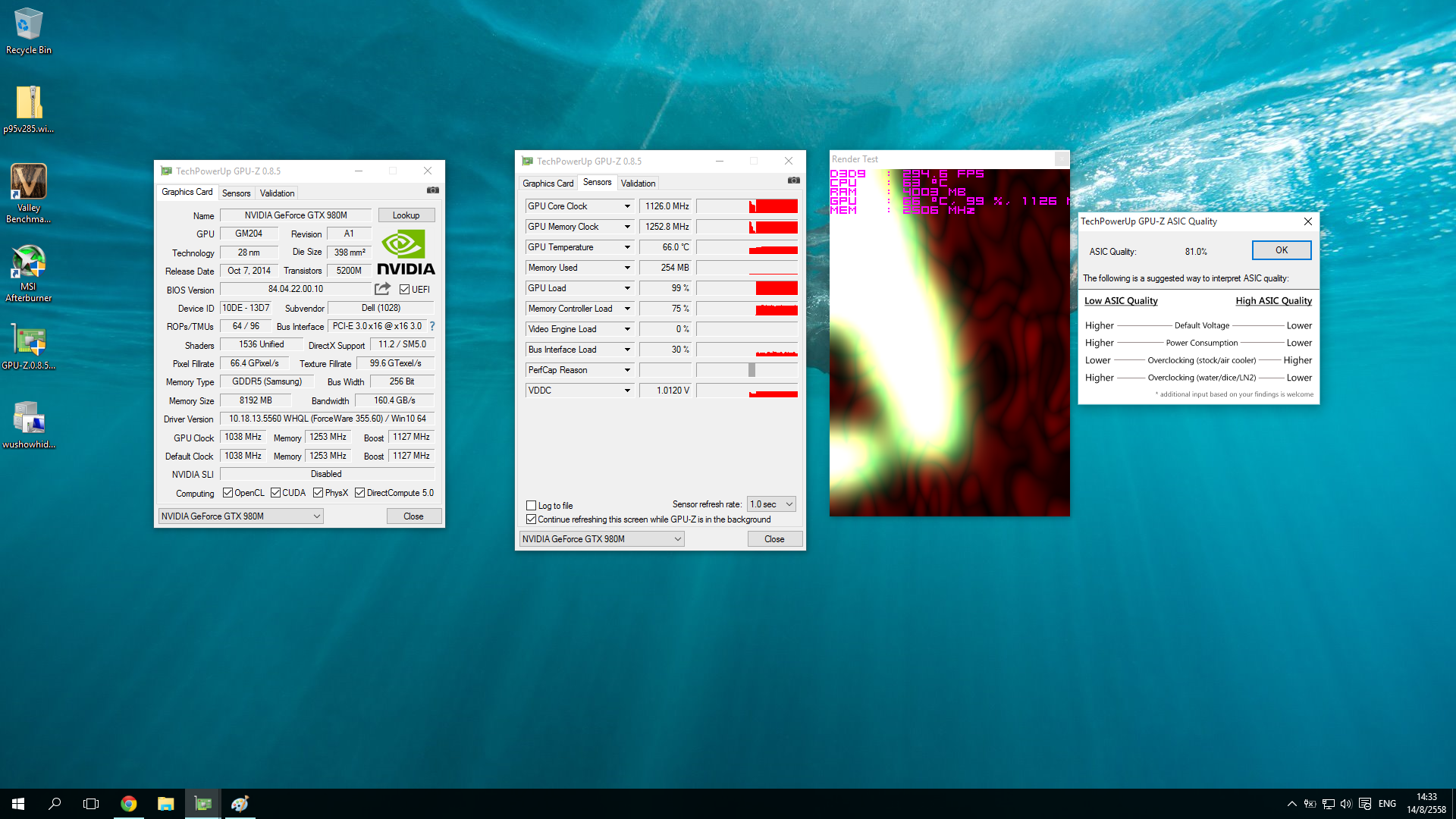Screen dimensions: 1456x819
Task: Open GPU selector dropdown in Sensors window
Action: point(601,539)
